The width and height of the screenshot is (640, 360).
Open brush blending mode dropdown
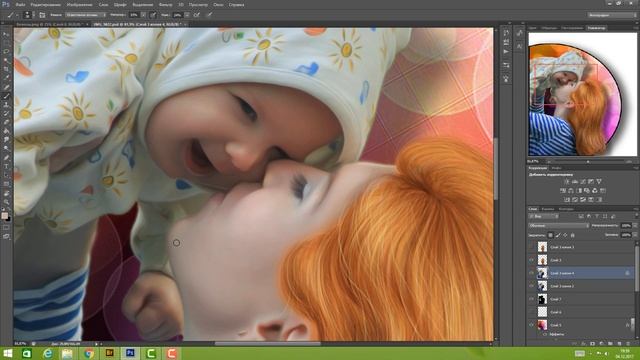click(x=86, y=15)
